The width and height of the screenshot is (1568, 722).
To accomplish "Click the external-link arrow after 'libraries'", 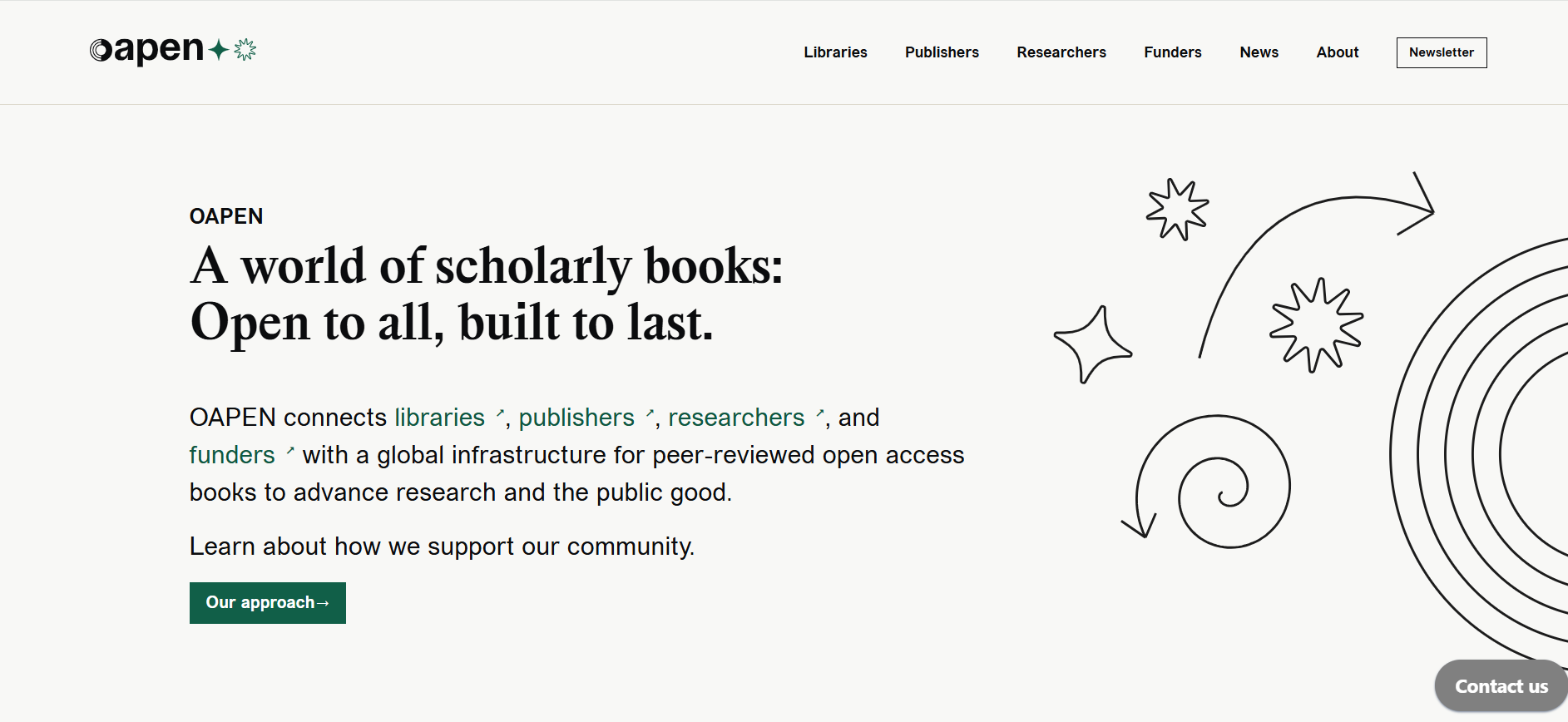I will point(500,413).
